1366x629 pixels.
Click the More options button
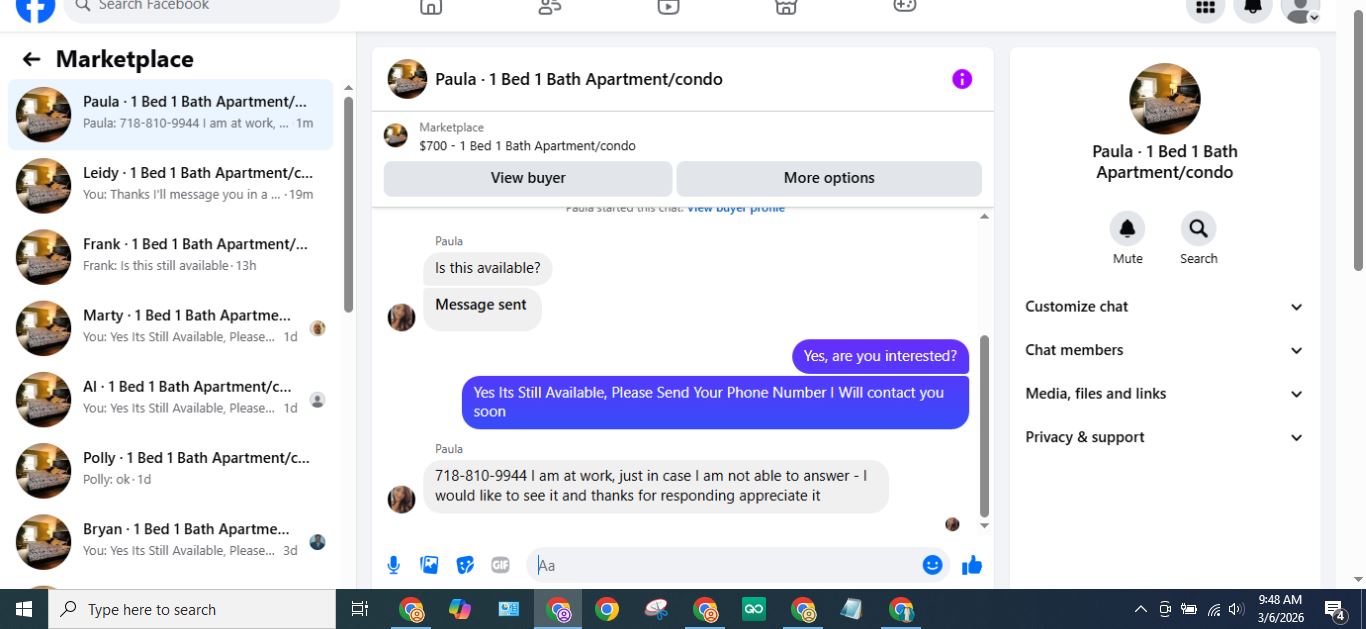click(x=829, y=178)
